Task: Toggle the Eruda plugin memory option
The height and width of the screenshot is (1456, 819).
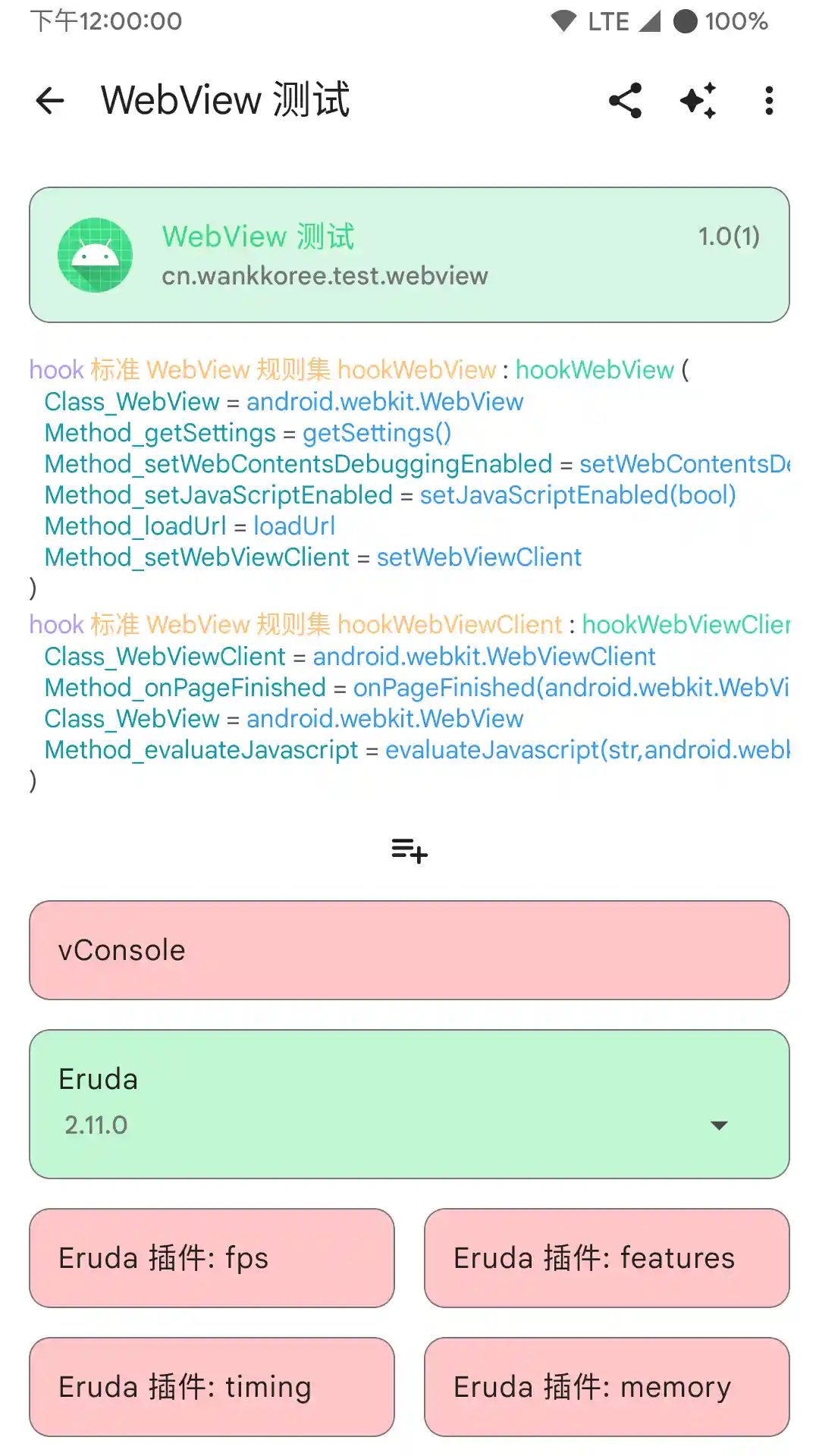Action: (x=607, y=1387)
